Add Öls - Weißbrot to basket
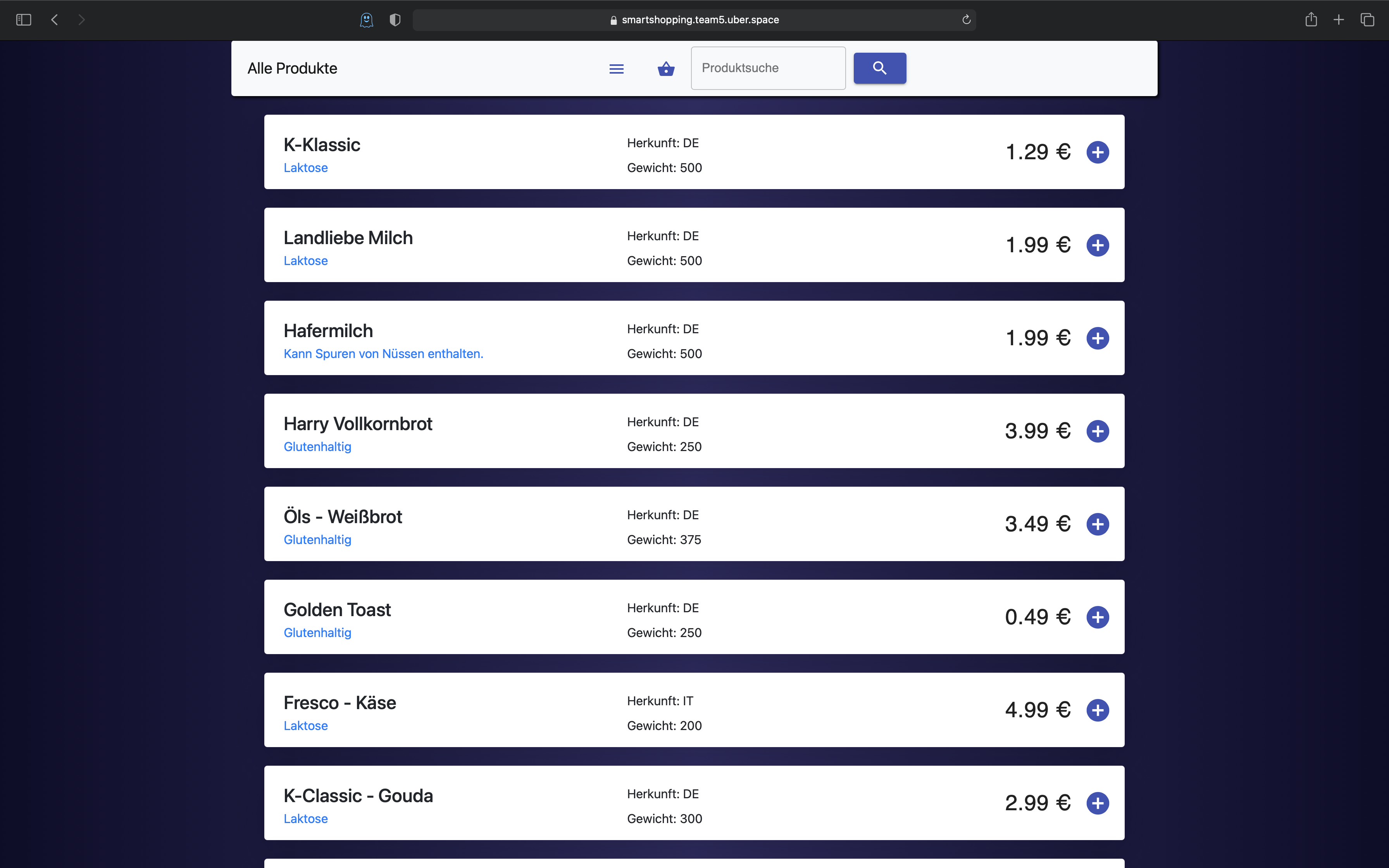 (1098, 524)
